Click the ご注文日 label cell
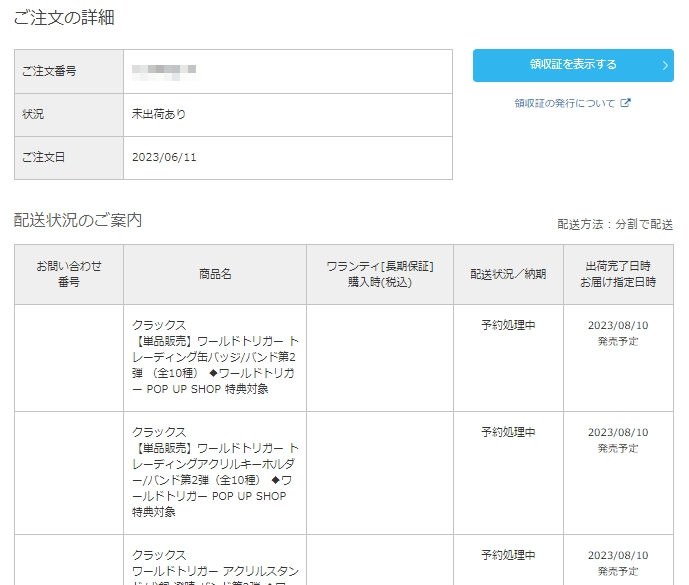This screenshot has width=689, height=585. pos(69,158)
